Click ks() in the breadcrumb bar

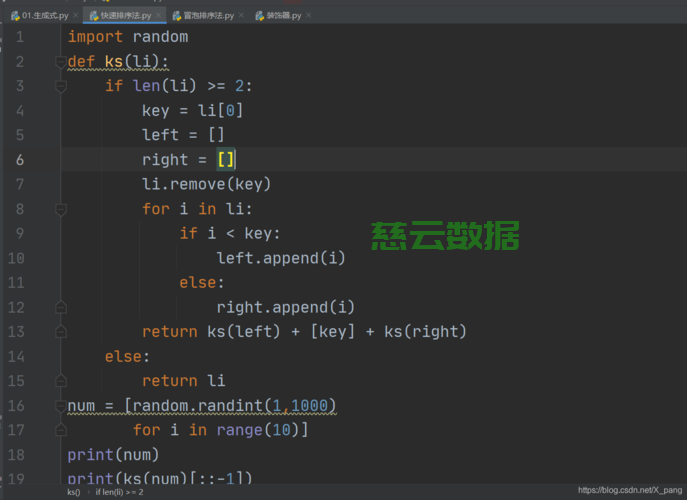click(74, 492)
